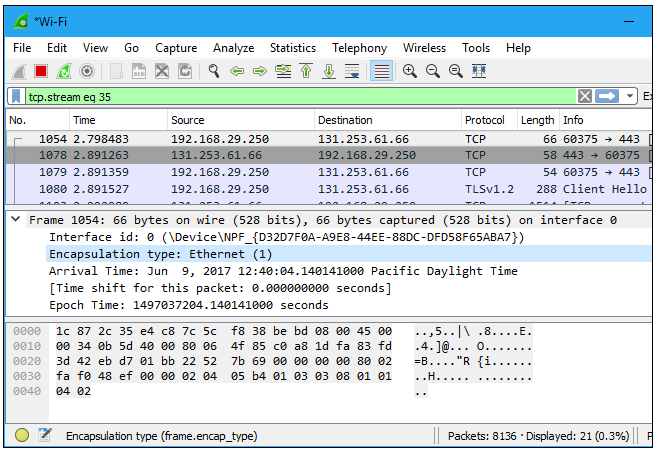Reload the capture file icon
Viewport: 659px width, 454px height.
pos(185,71)
